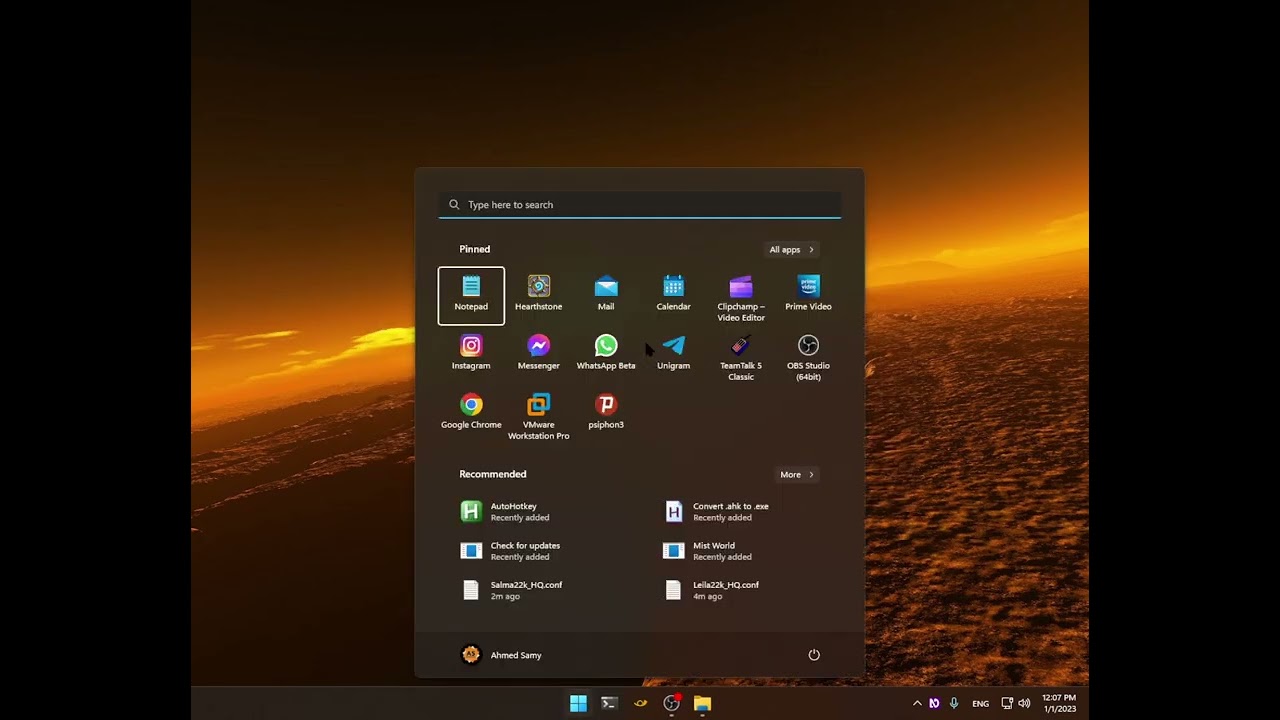Screen dimensions: 1280x720
Task: Open network status icon in tray
Action: tap(1007, 703)
